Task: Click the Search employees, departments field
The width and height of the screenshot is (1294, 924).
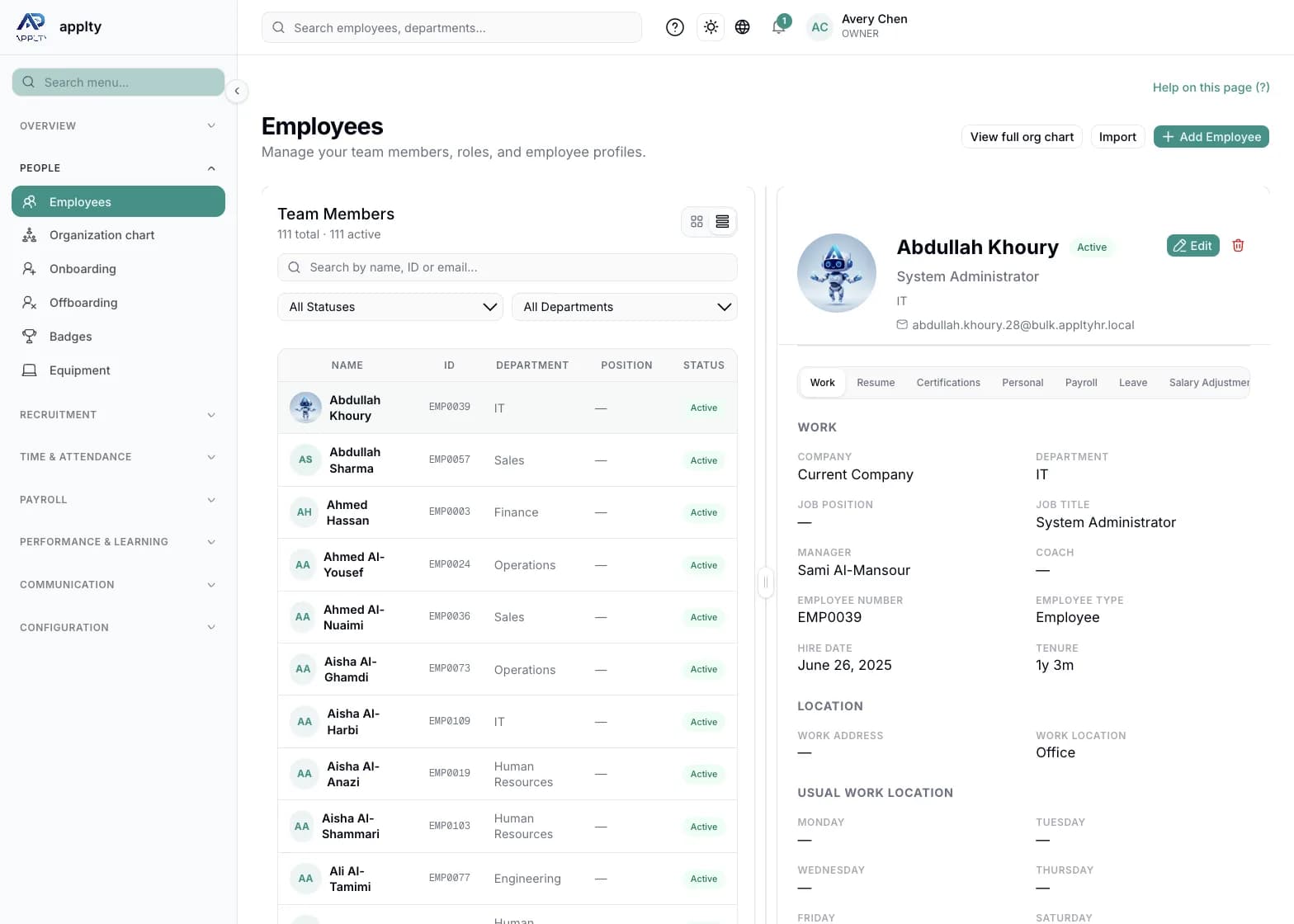Action: 451,27
